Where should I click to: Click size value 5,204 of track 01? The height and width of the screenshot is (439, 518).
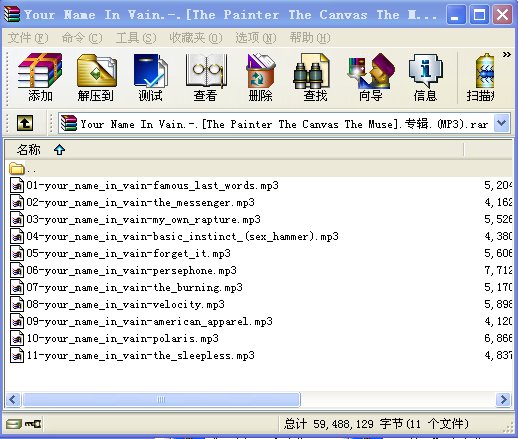point(498,185)
